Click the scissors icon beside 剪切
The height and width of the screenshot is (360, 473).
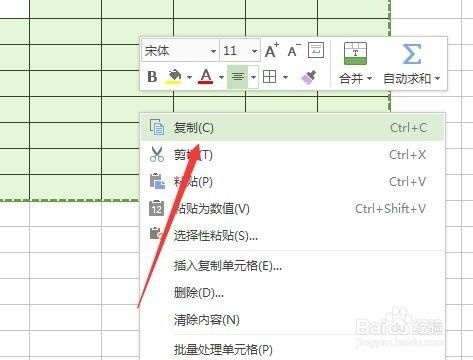(x=157, y=154)
